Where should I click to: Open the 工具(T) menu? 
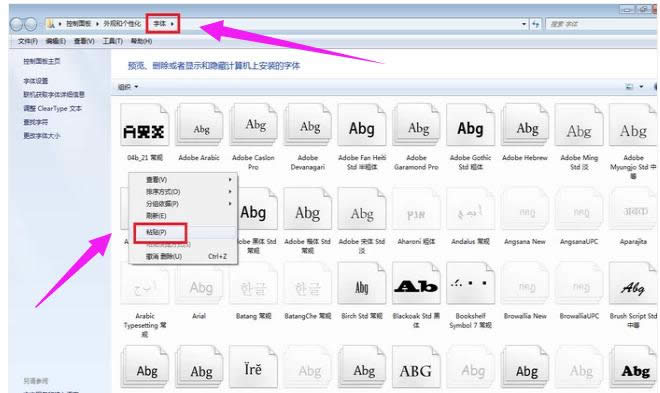pyautogui.click(x=112, y=41)
